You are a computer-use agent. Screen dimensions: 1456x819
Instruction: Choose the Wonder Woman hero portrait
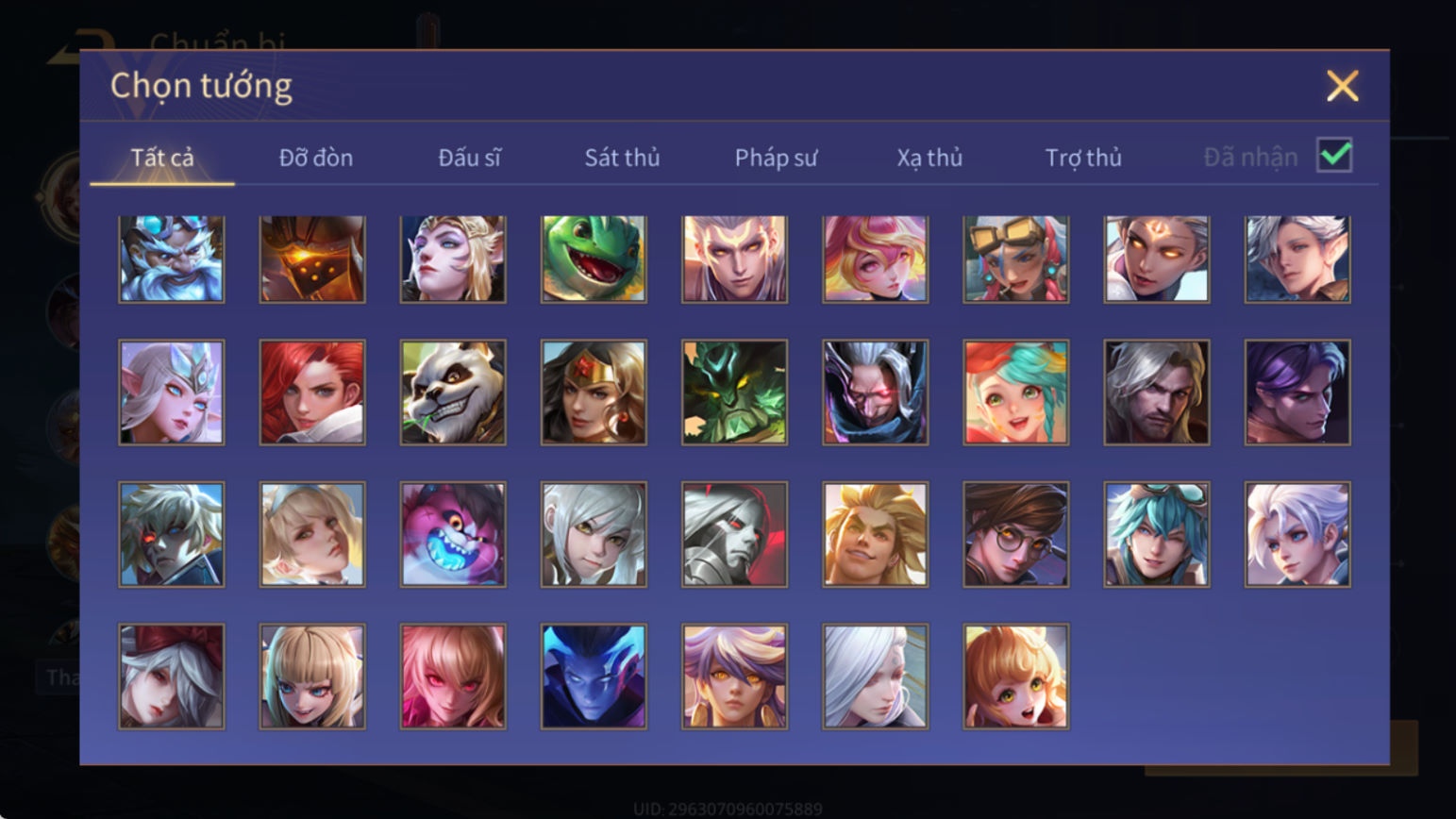tap(594, 393)
